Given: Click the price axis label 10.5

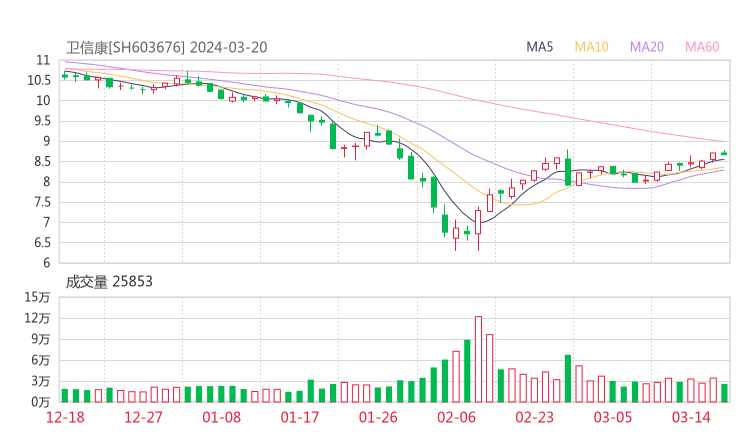Looking at the screenshot, I should click(39, 80).
